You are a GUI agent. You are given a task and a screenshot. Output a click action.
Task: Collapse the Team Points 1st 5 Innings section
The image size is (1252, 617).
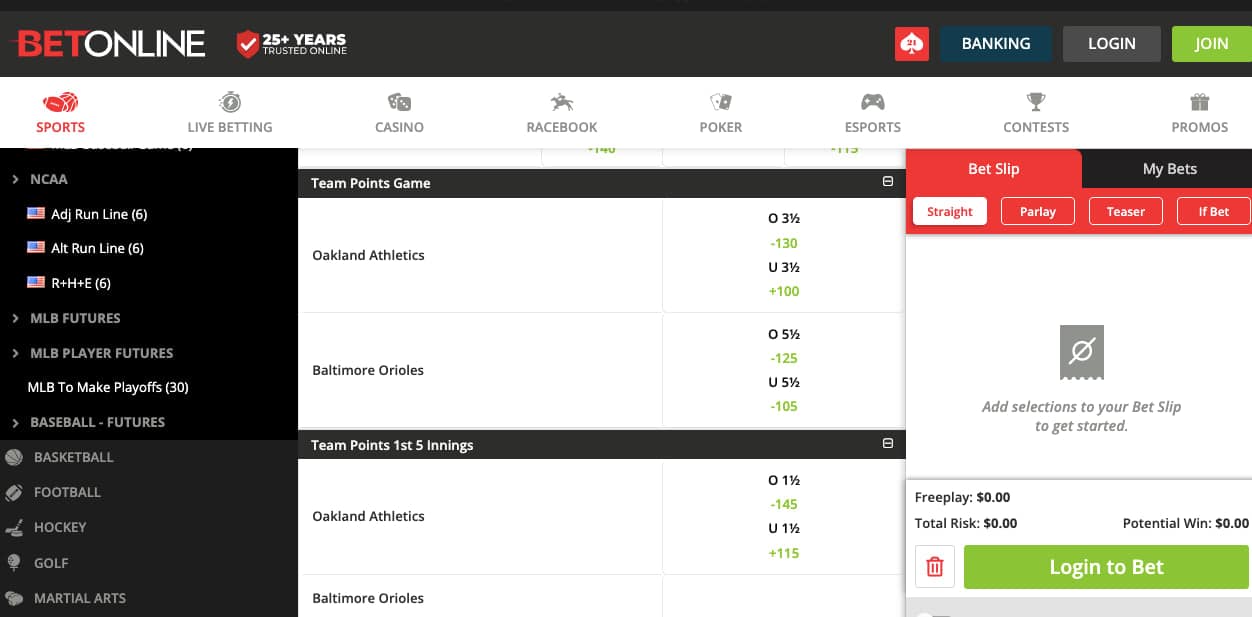tap(887, 444)
